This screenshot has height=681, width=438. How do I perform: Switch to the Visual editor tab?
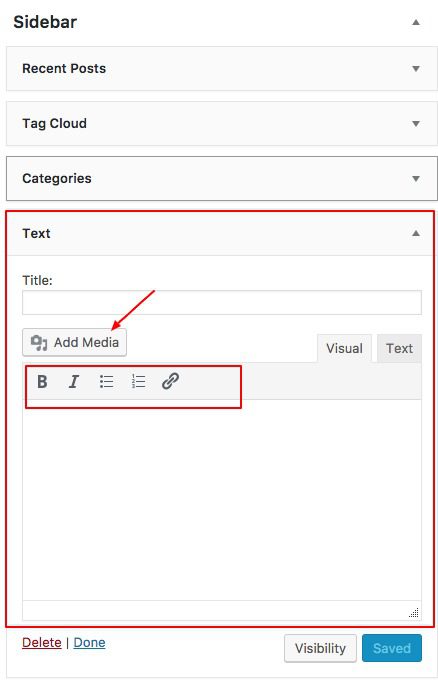[344, 348]
